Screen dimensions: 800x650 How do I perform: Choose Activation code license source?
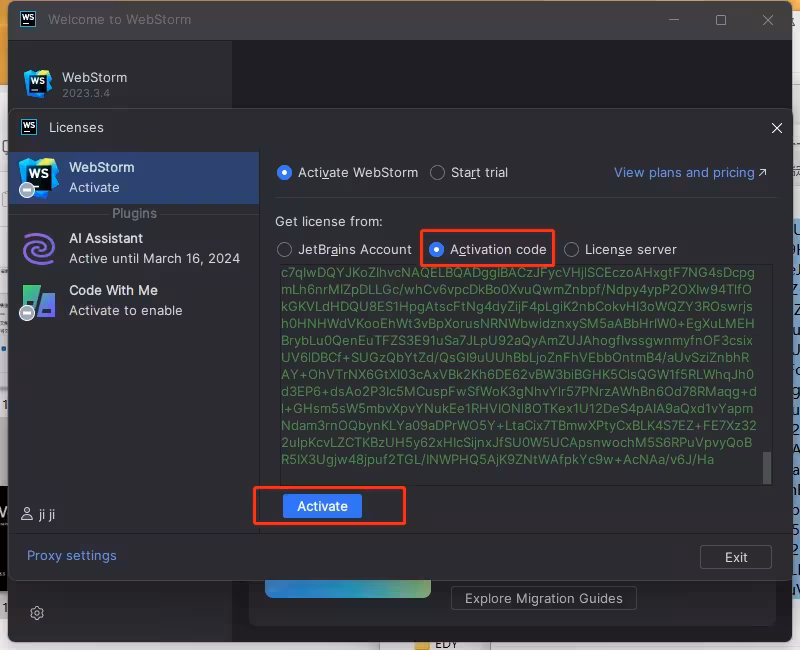pos(436,249)
